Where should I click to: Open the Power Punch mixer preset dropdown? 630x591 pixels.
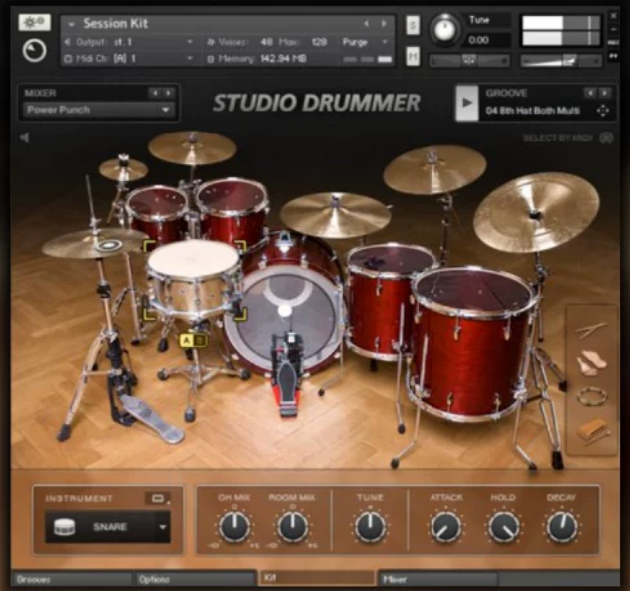(99, 110)
